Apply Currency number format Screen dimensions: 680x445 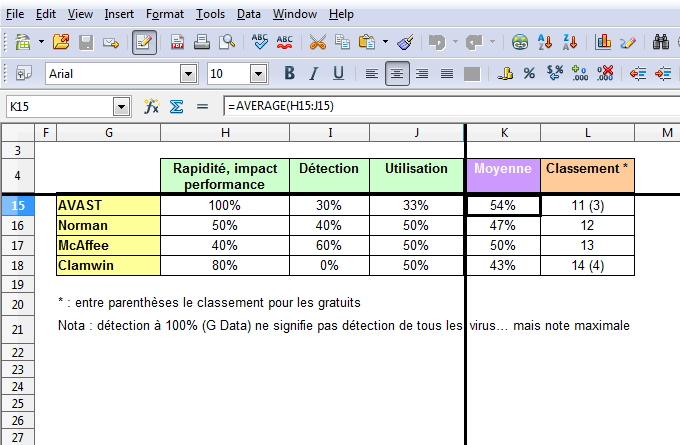505,73
